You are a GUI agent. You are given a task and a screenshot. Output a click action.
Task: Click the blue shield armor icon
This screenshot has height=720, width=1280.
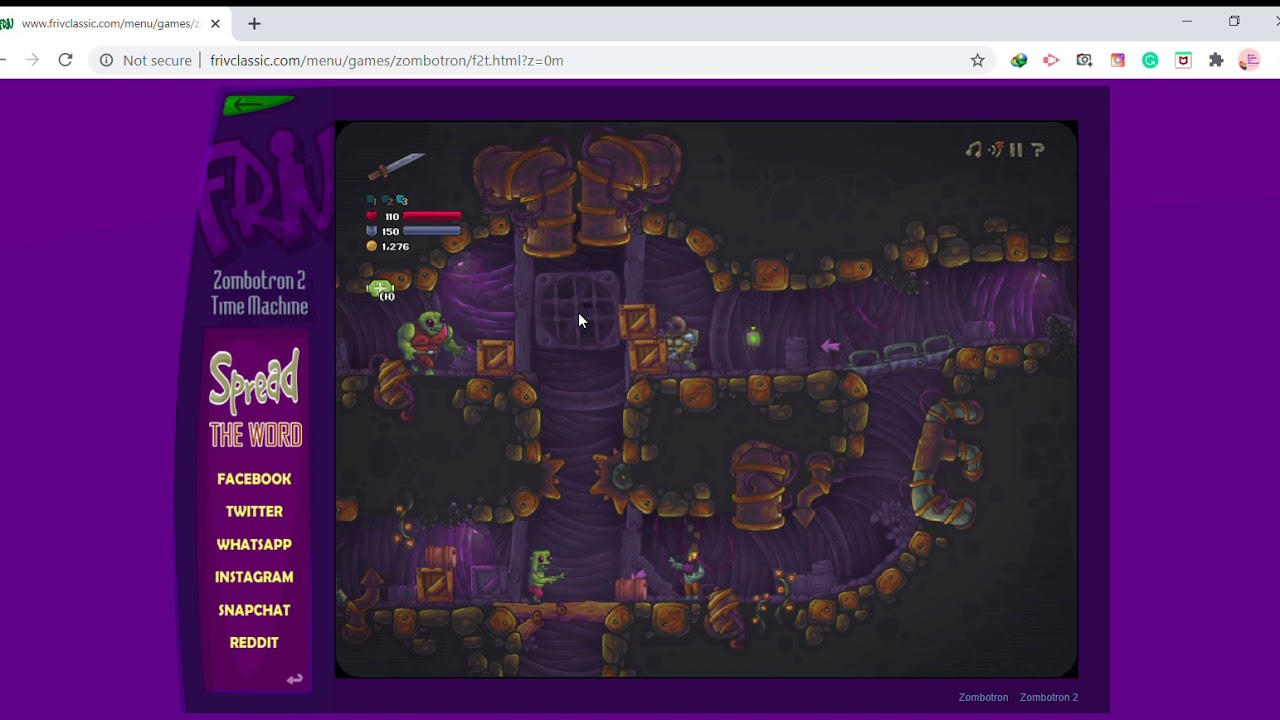(372, 231)
